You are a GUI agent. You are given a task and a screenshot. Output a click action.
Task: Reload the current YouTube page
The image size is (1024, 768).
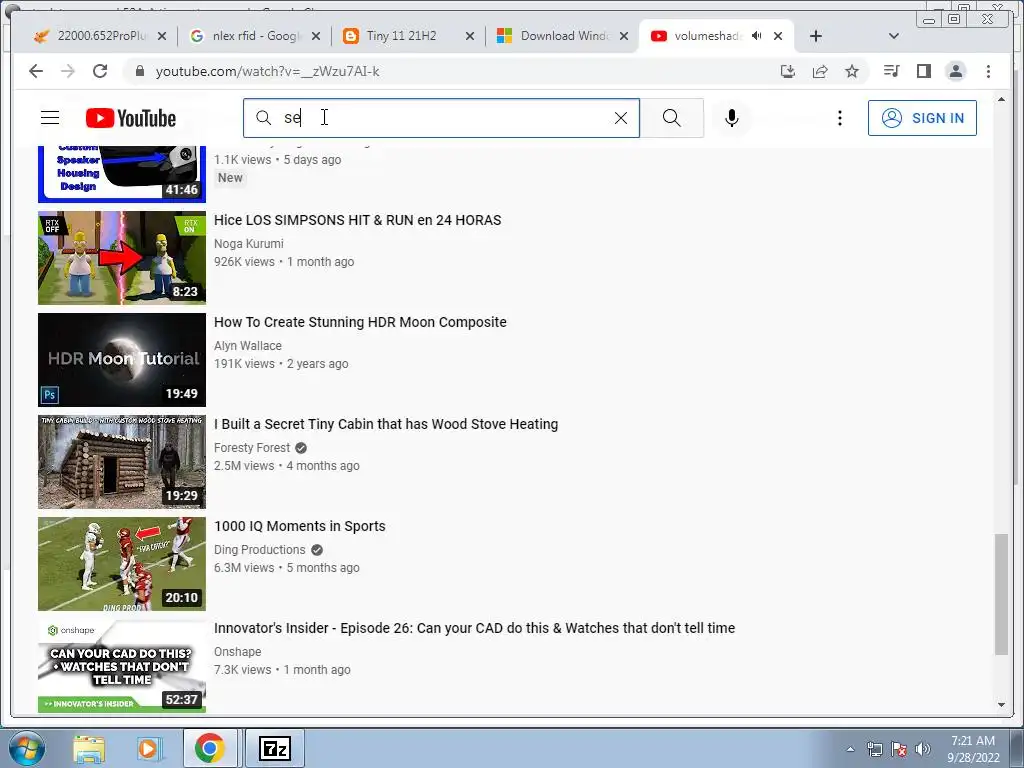coord(100,71)
